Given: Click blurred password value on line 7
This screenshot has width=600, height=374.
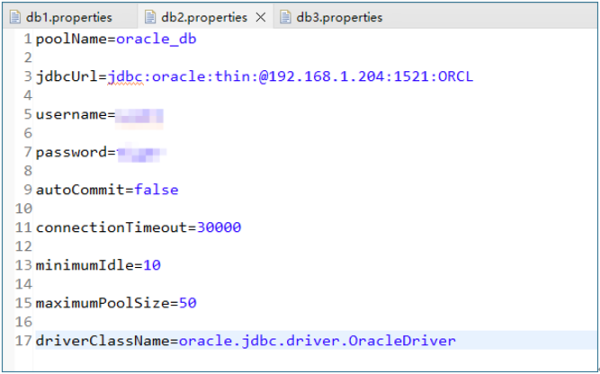Looking at the screenshot, I should tap(141, 153).
